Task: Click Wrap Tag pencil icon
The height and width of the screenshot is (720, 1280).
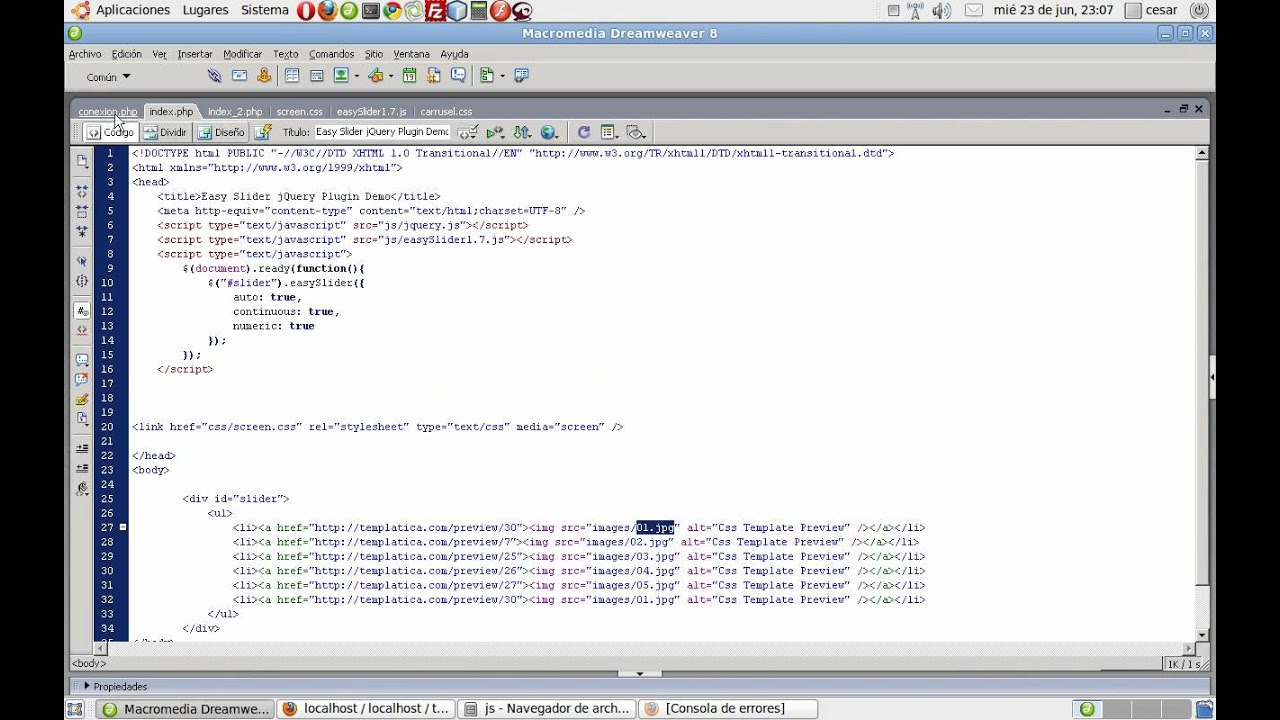Action: coord(82,399)
